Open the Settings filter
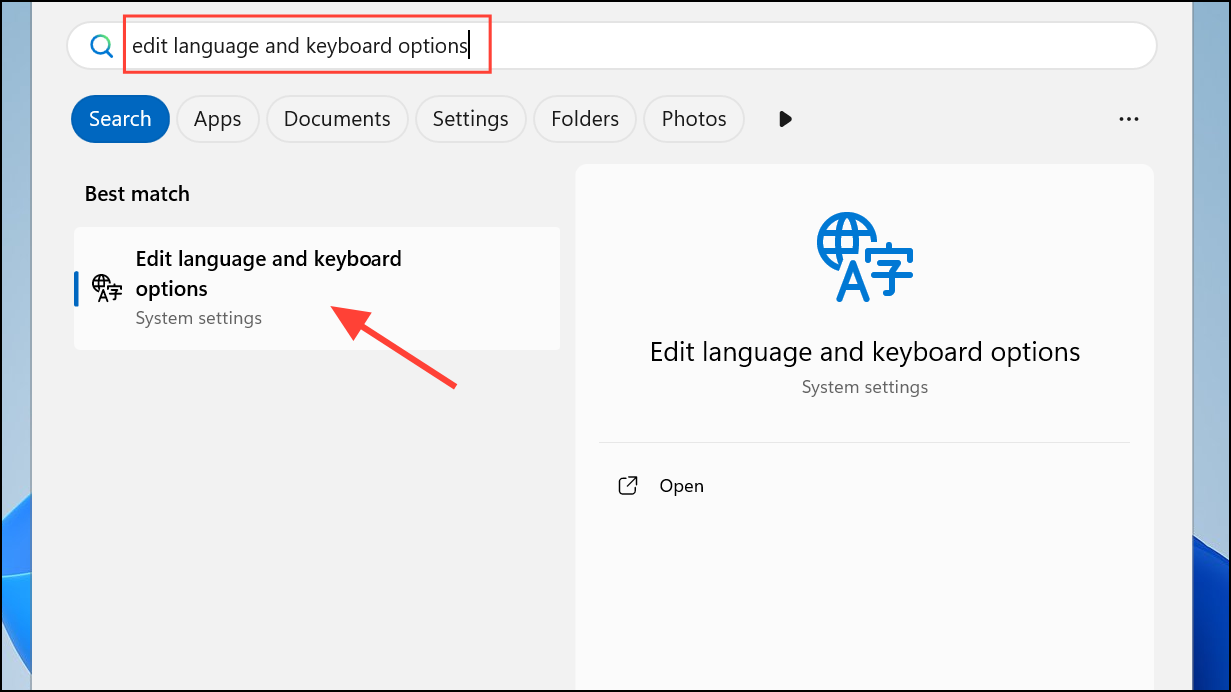 (470, 118)
